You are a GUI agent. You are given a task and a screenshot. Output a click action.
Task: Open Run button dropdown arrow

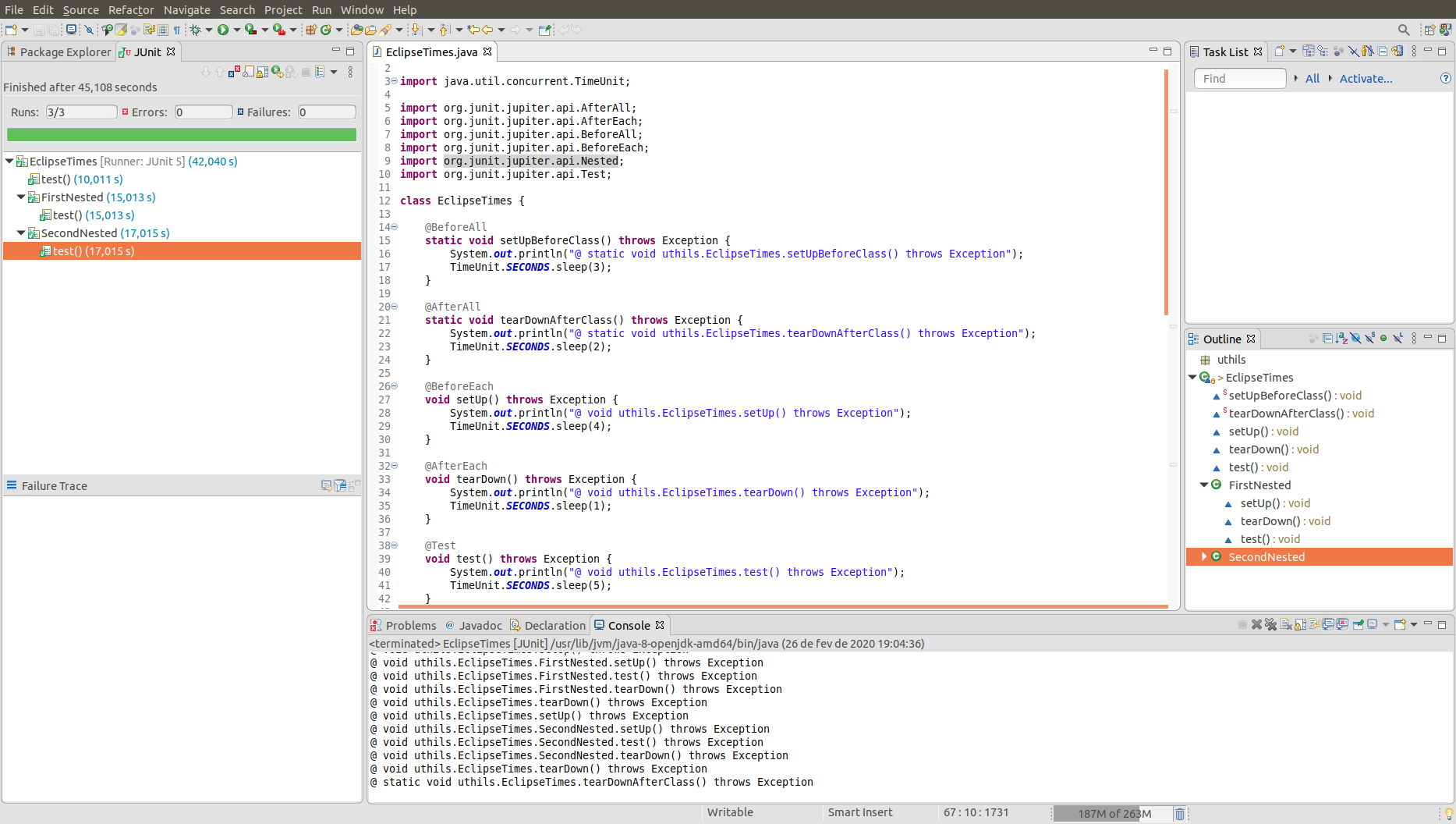(236, 30)
